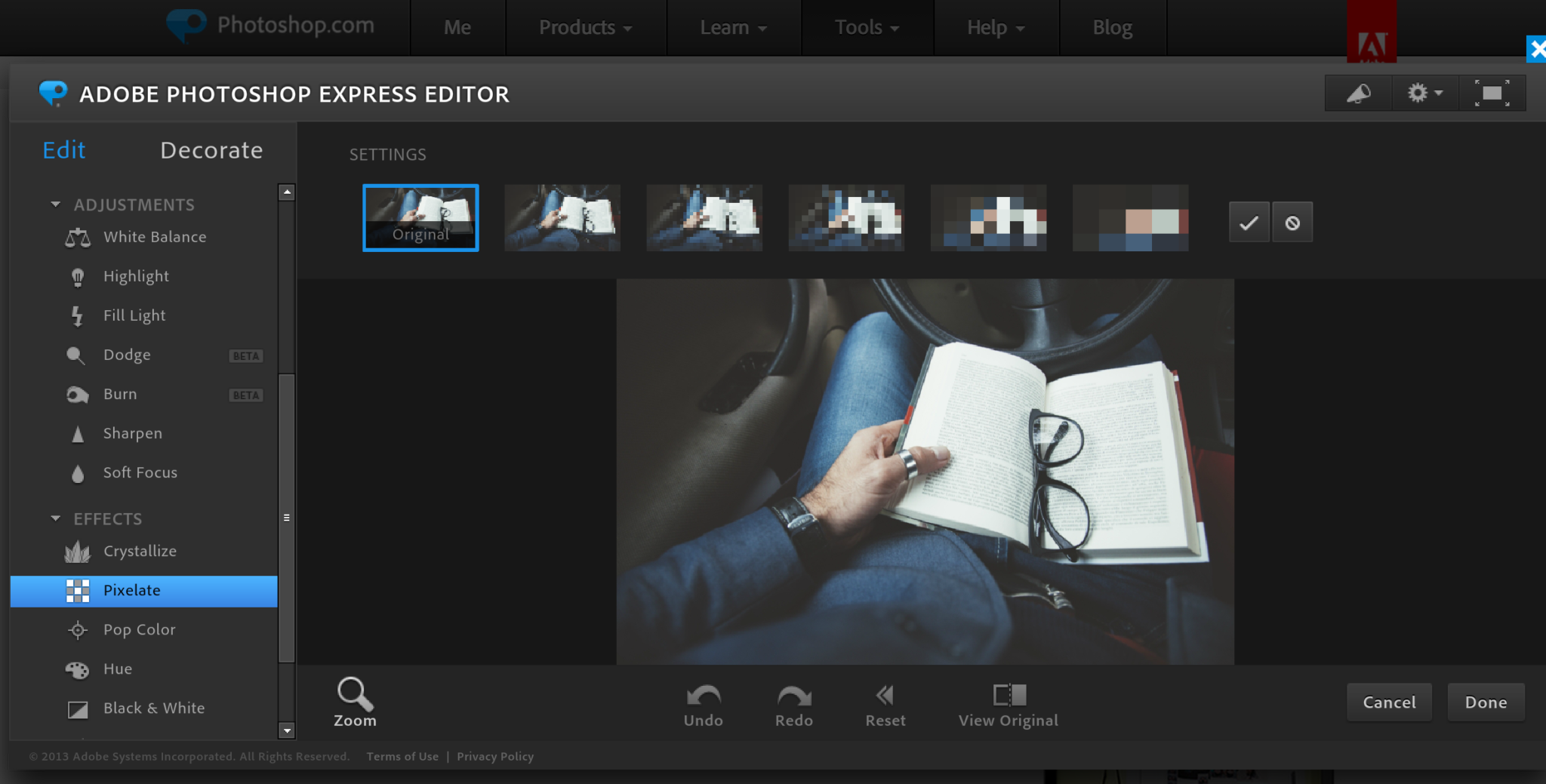
Task: Click the megaphone feedback icon
Action: coord(1359,94)
